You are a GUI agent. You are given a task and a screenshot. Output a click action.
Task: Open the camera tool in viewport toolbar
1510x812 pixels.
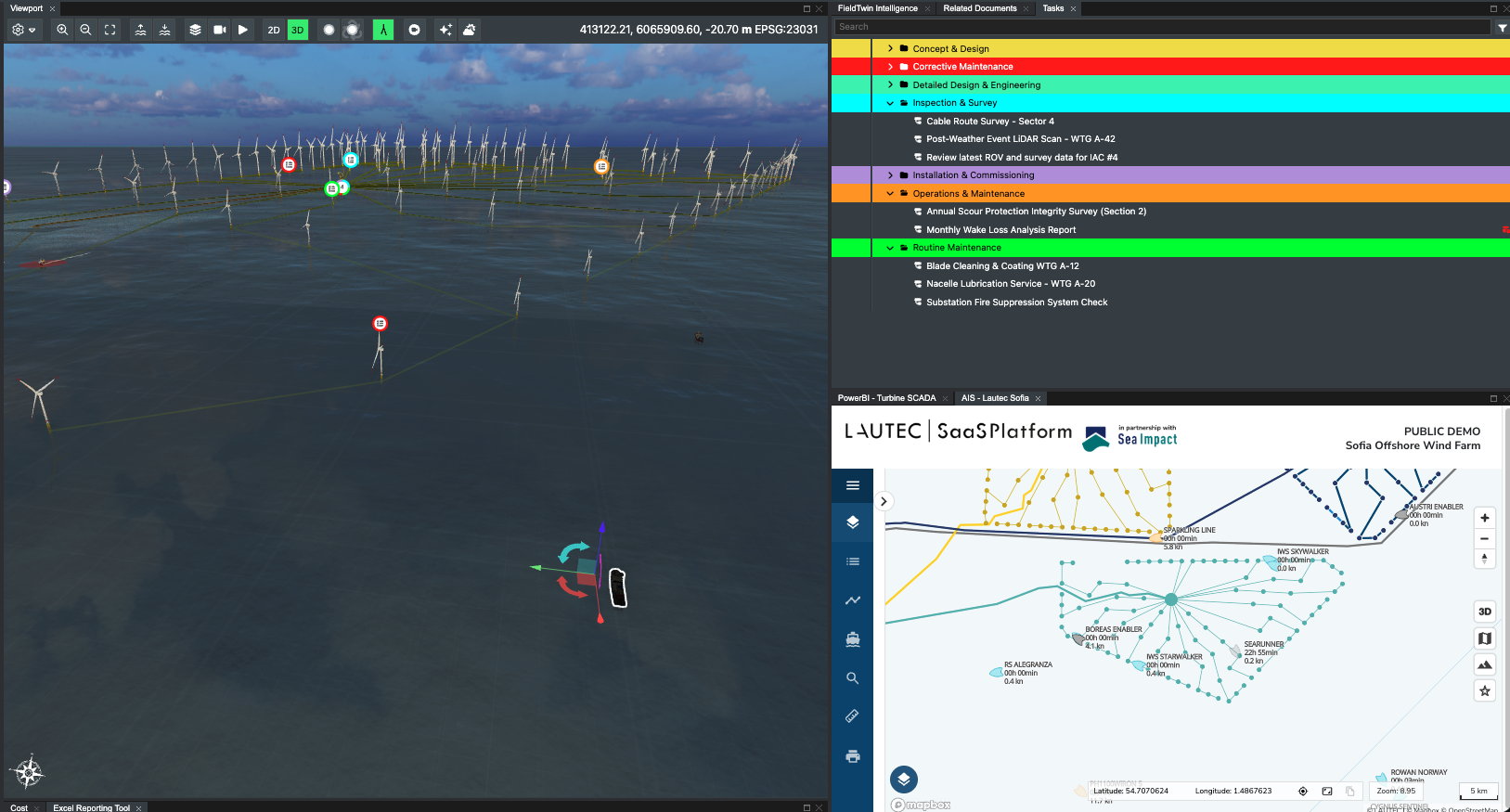click(219, 30)
